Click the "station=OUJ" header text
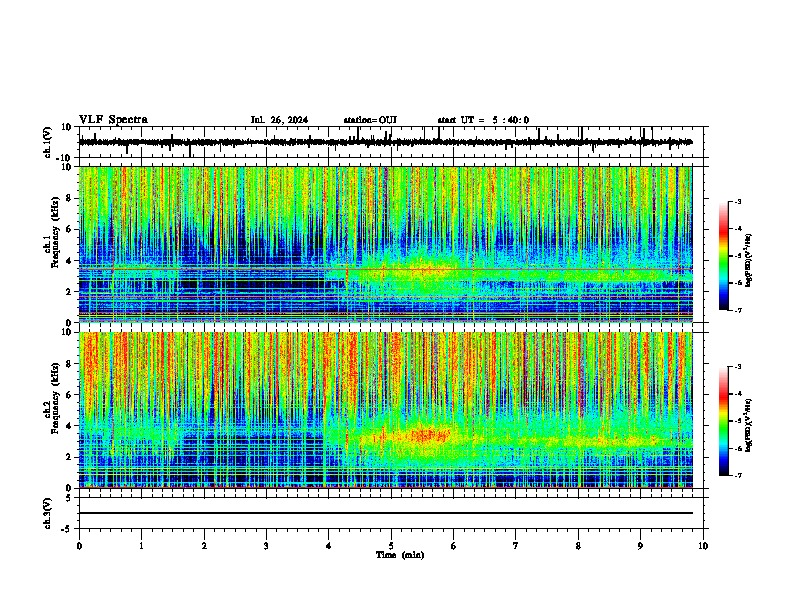The height and width of the screenshot is (612, 792). [x=370, y=120]
